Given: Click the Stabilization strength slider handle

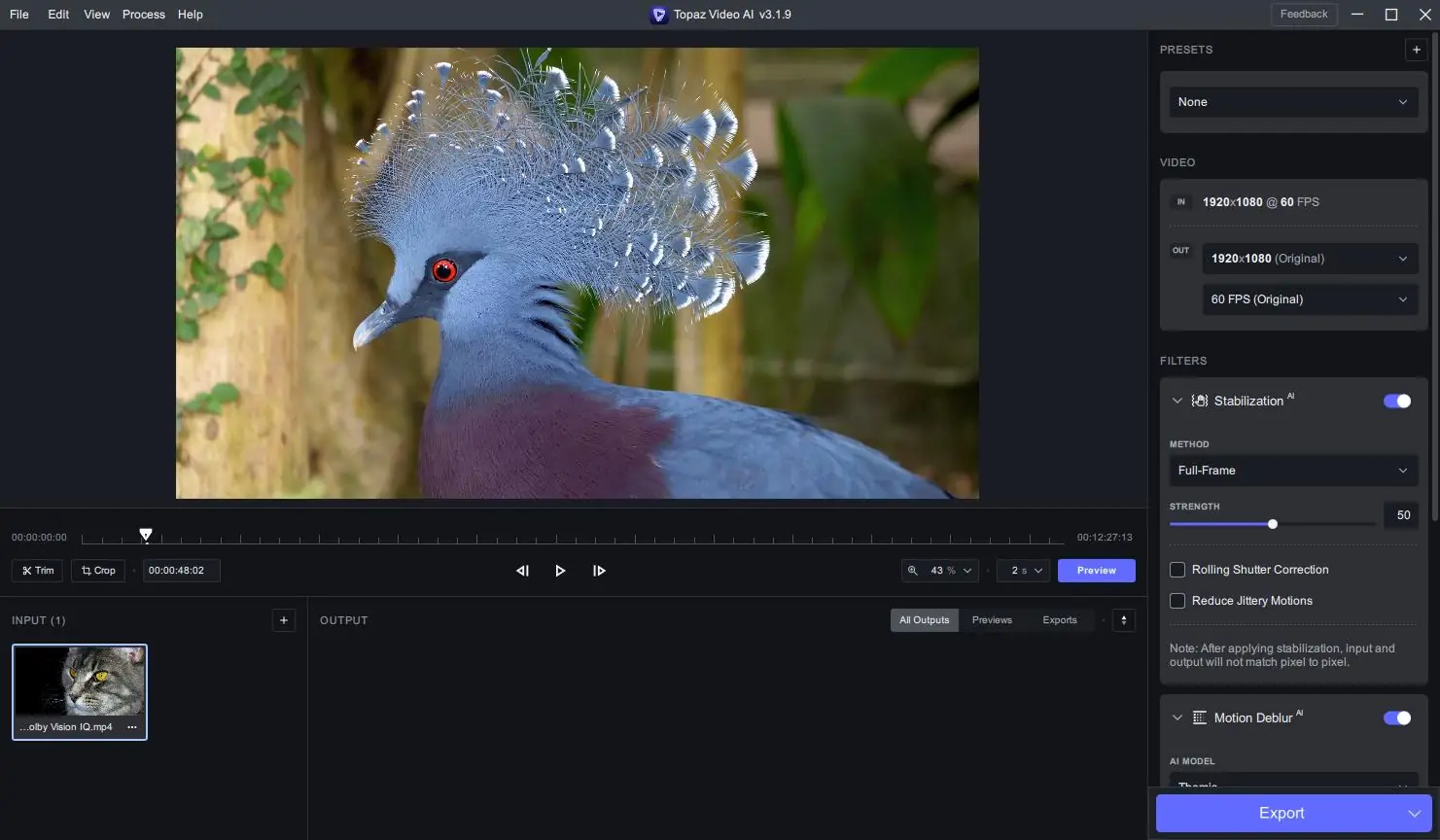Looking at the screenshot, I should [1273, 524].
